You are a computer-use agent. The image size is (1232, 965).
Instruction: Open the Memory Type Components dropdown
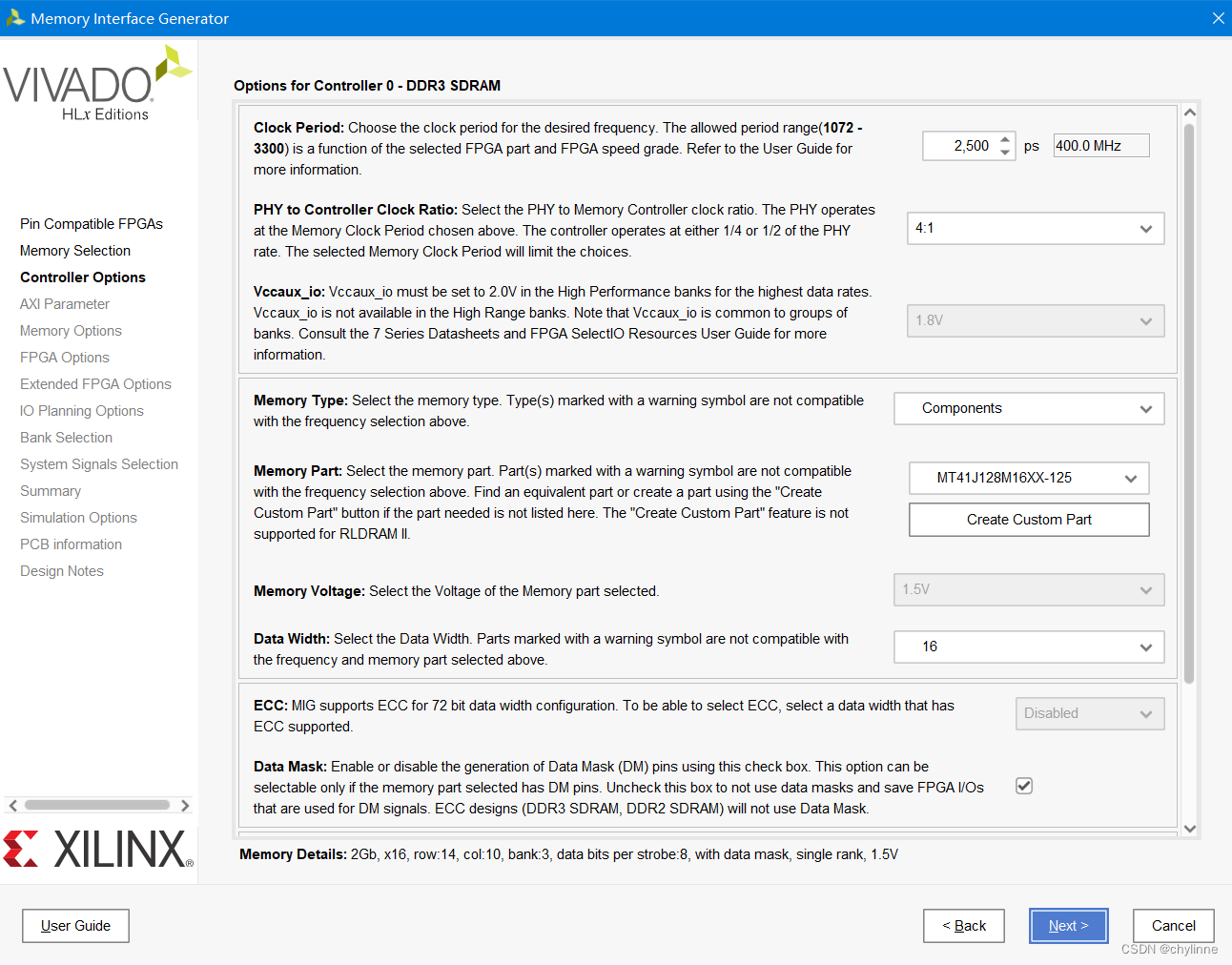point(1029,409)
